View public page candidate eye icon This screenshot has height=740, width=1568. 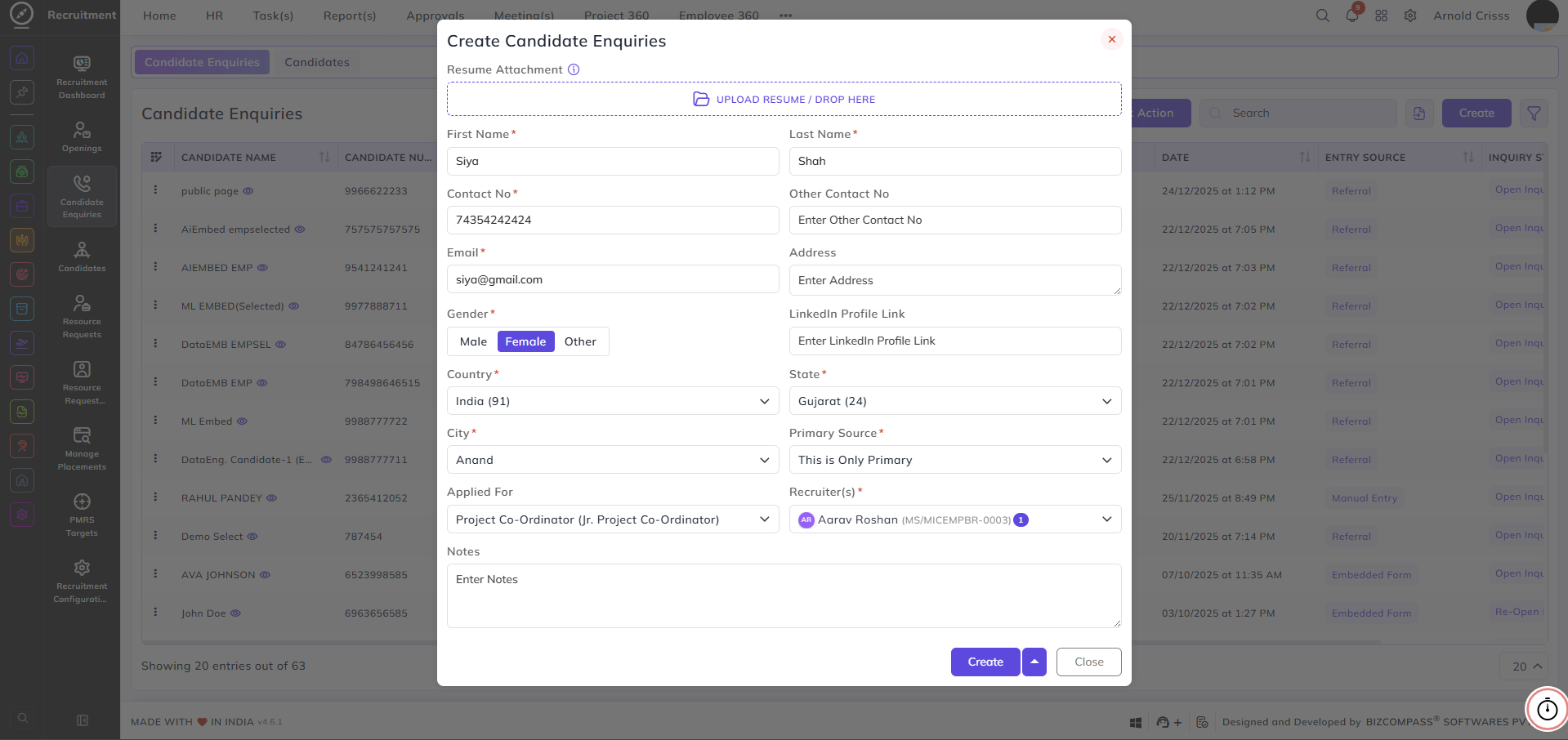[x=248, y=191]
